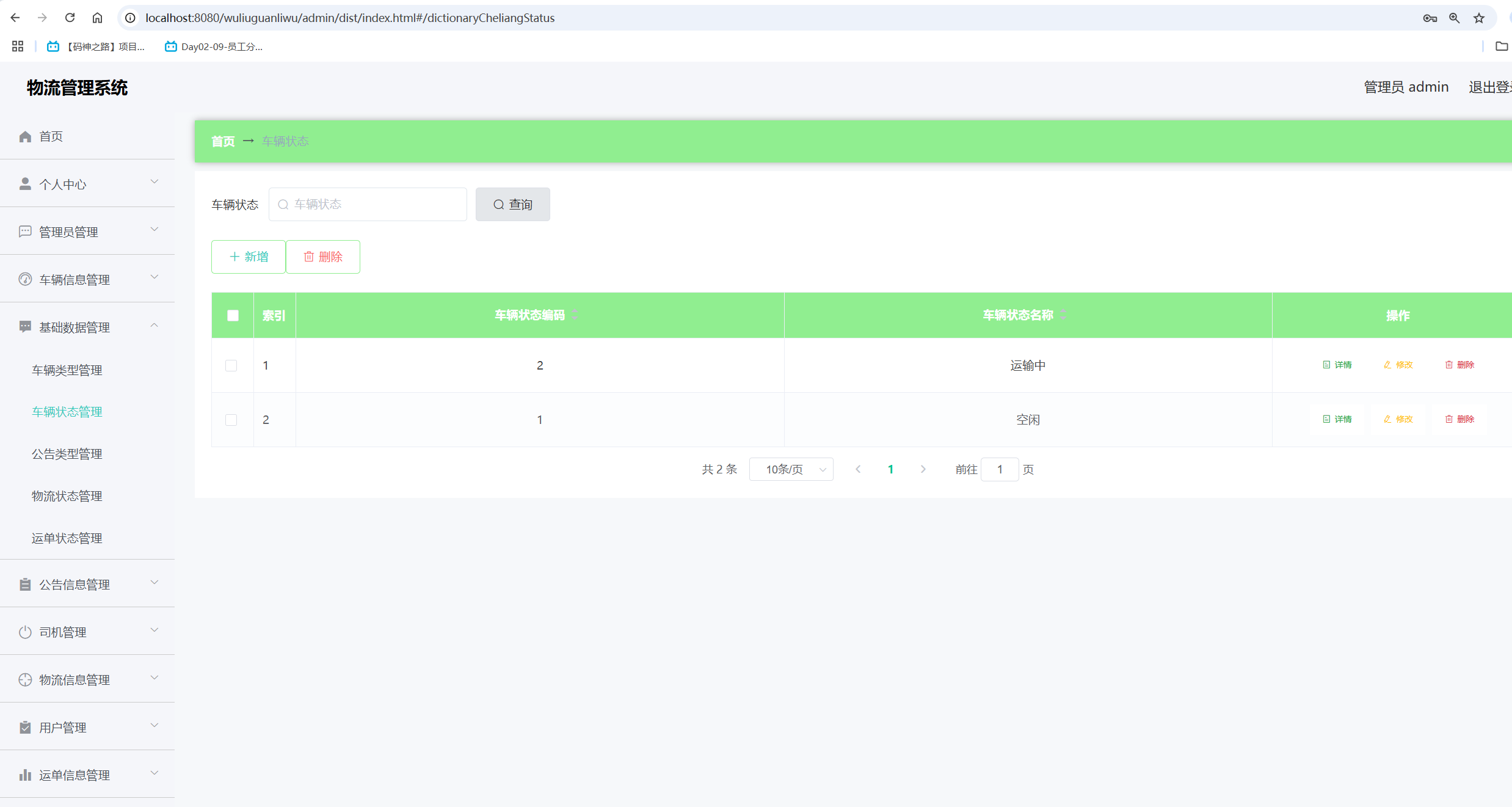The height and width of the screenshot is (807, 1512).
Task: Focus the 前往 page number input
Action: 1000,469
